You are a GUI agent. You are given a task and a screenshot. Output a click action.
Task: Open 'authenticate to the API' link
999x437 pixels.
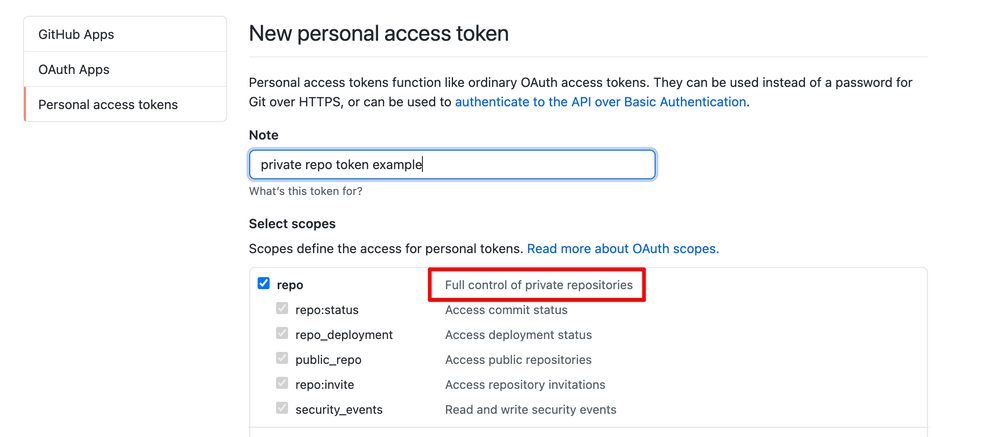600,102
